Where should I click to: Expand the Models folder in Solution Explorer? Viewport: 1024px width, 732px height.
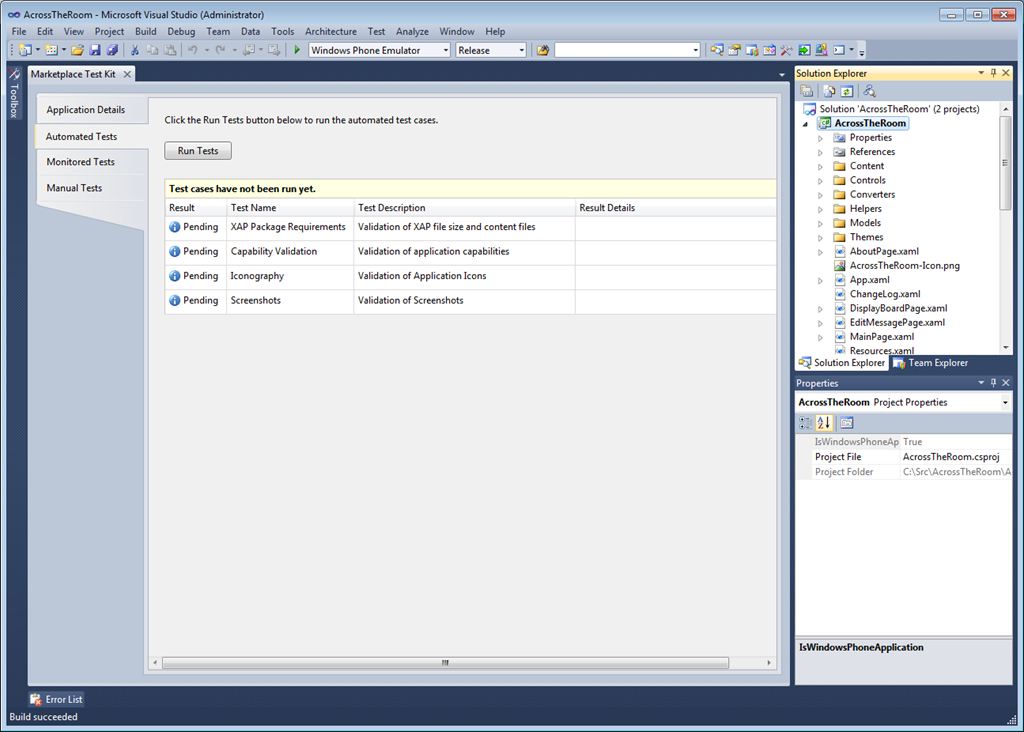[x=821, y=223]
